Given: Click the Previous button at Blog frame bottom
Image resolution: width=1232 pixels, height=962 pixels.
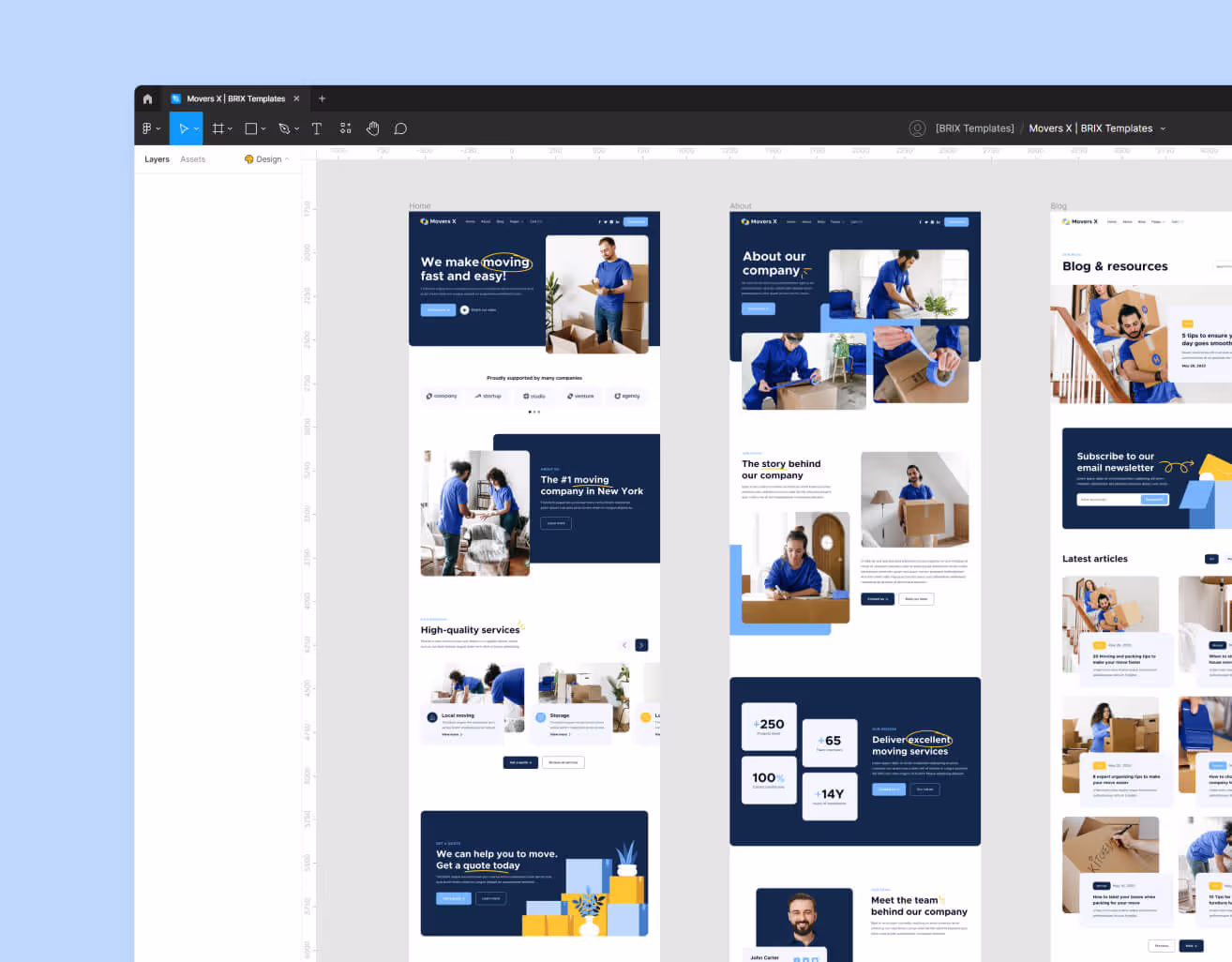Looking at the screenshot, I should (x=1162, y=945).
